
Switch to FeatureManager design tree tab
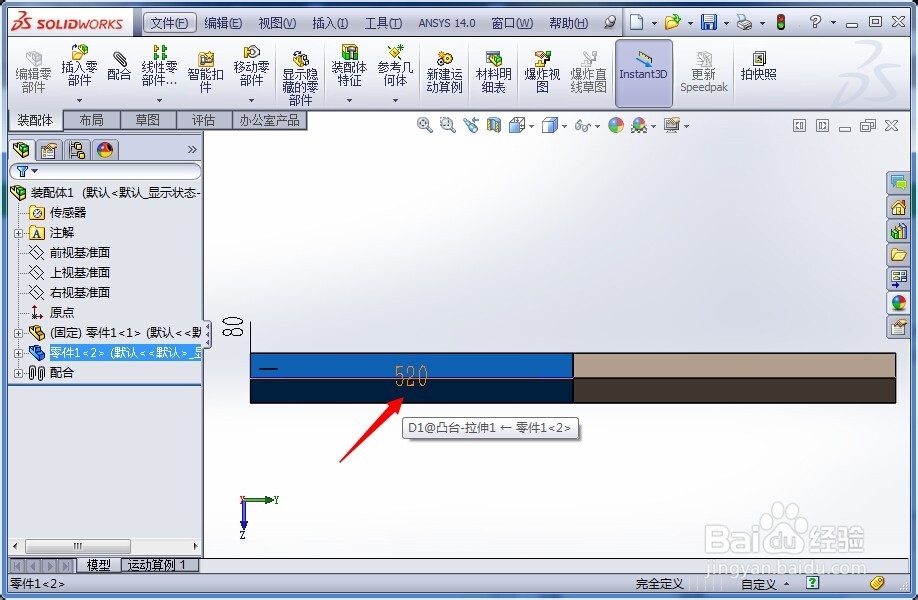pyautogui.click(x=22, y=150)
